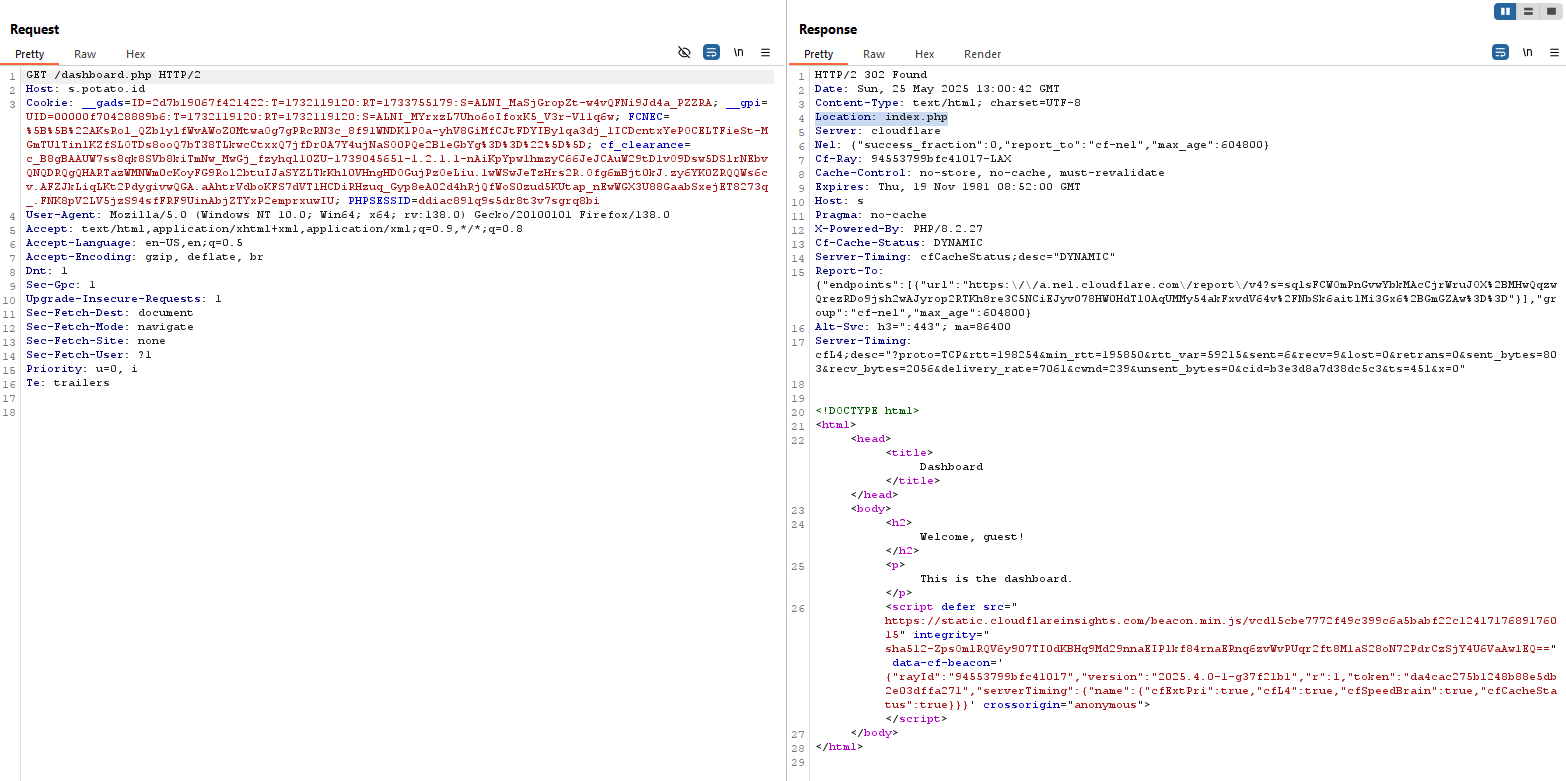This screenshot has width=1566, height=781.
Task: Click the 'Accept: text/html' header line
Action: click(x=274, y=229)
